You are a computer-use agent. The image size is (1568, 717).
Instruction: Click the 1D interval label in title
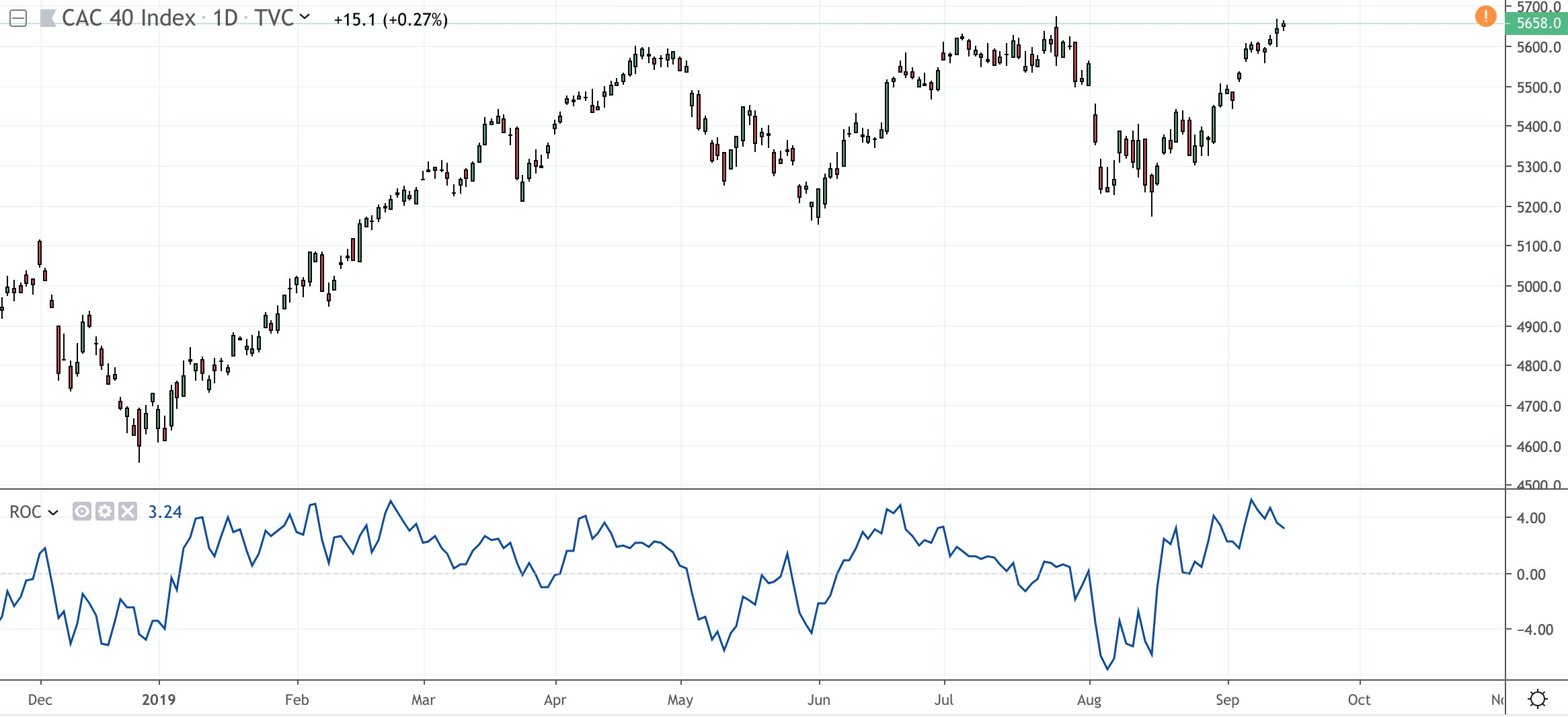(x=225, y=18)
